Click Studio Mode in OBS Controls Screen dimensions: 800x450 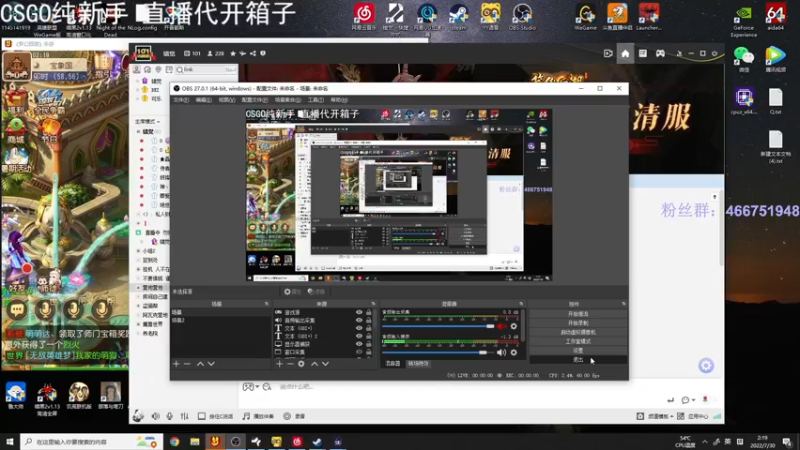578,341
